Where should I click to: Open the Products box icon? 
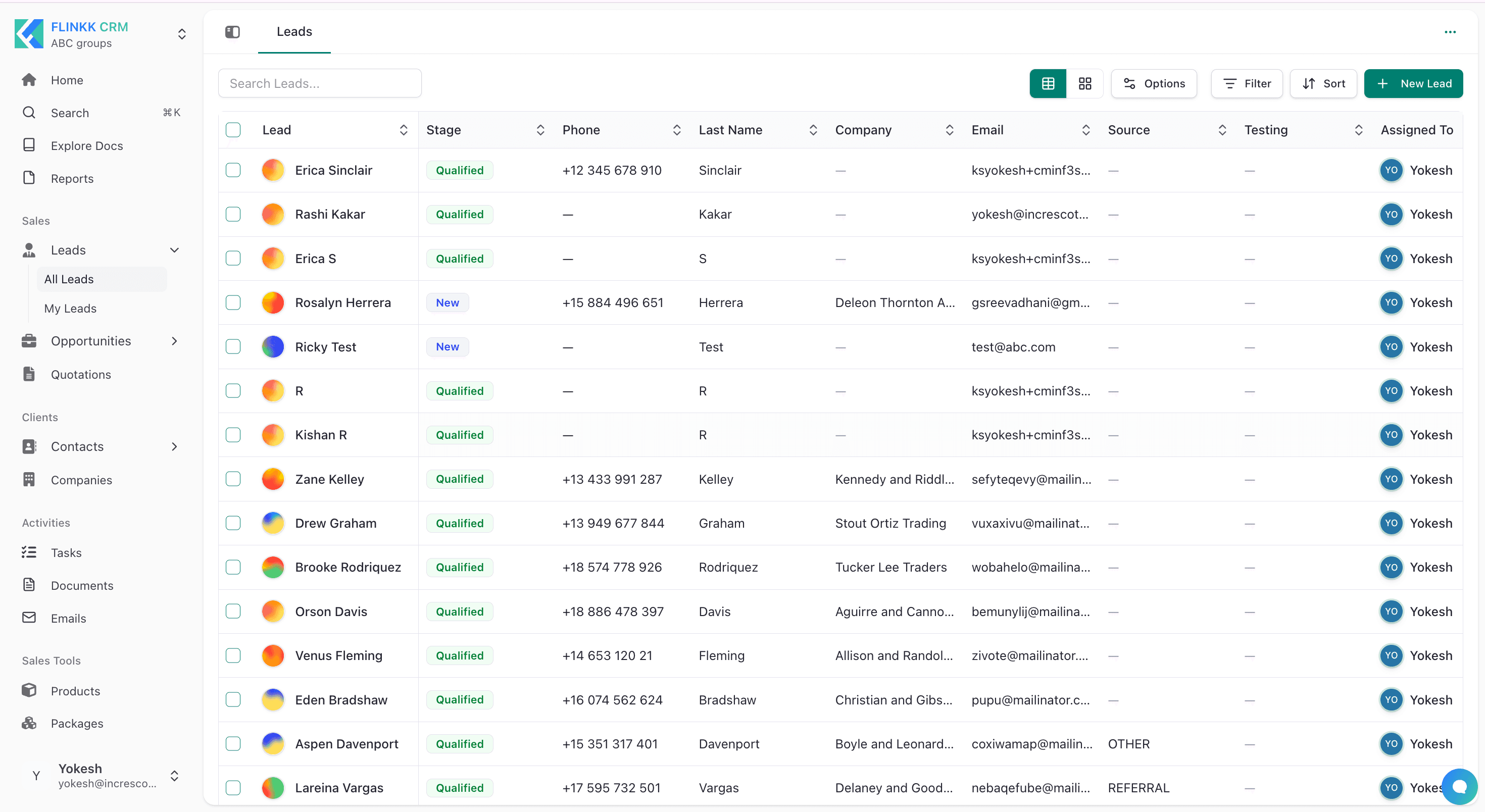tap(29, 690)
